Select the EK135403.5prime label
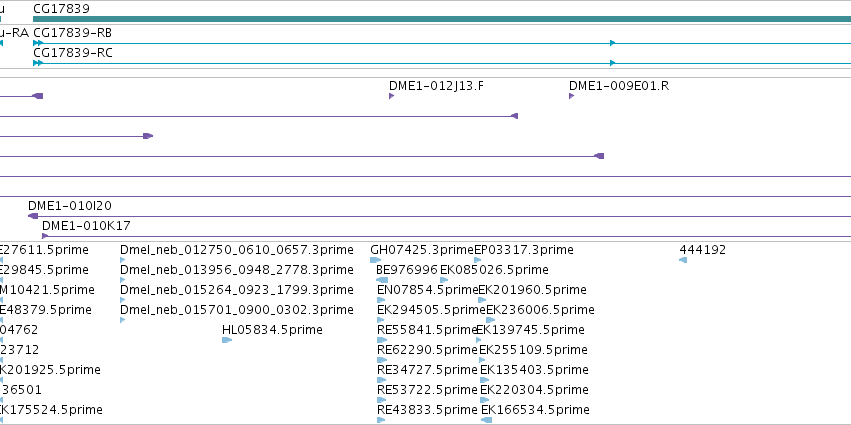The image size is (851, 425). tap(535, 370)
